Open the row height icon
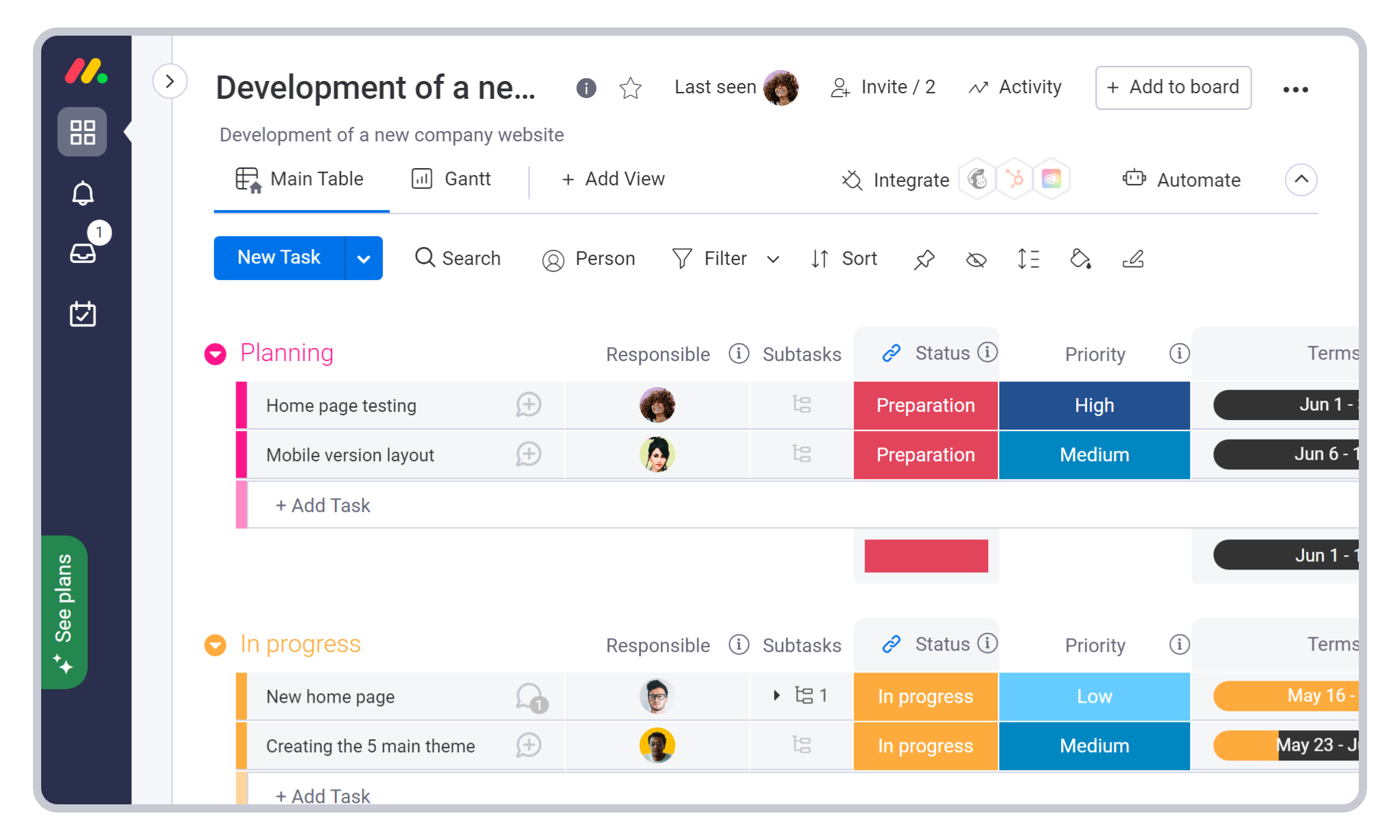Screen dimensions: 1400x840 point(1028,259)
